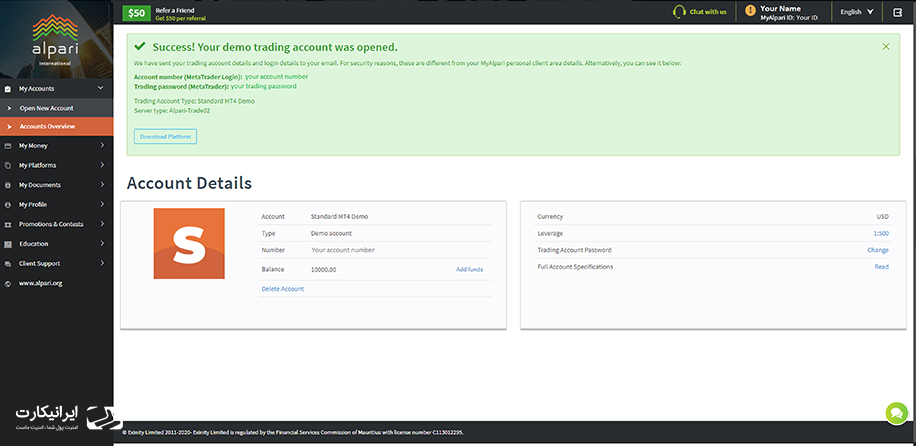Collapse the My Accounts menu chevron
Screen dimensions: 916x446
tap(100, 88)
